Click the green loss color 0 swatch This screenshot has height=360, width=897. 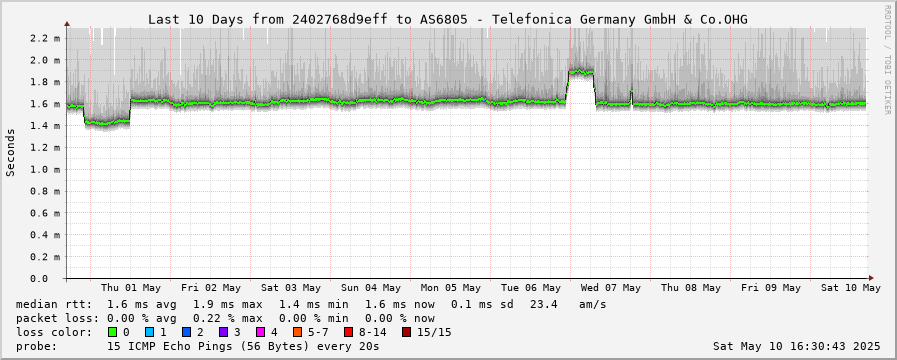tap(112, 332)
